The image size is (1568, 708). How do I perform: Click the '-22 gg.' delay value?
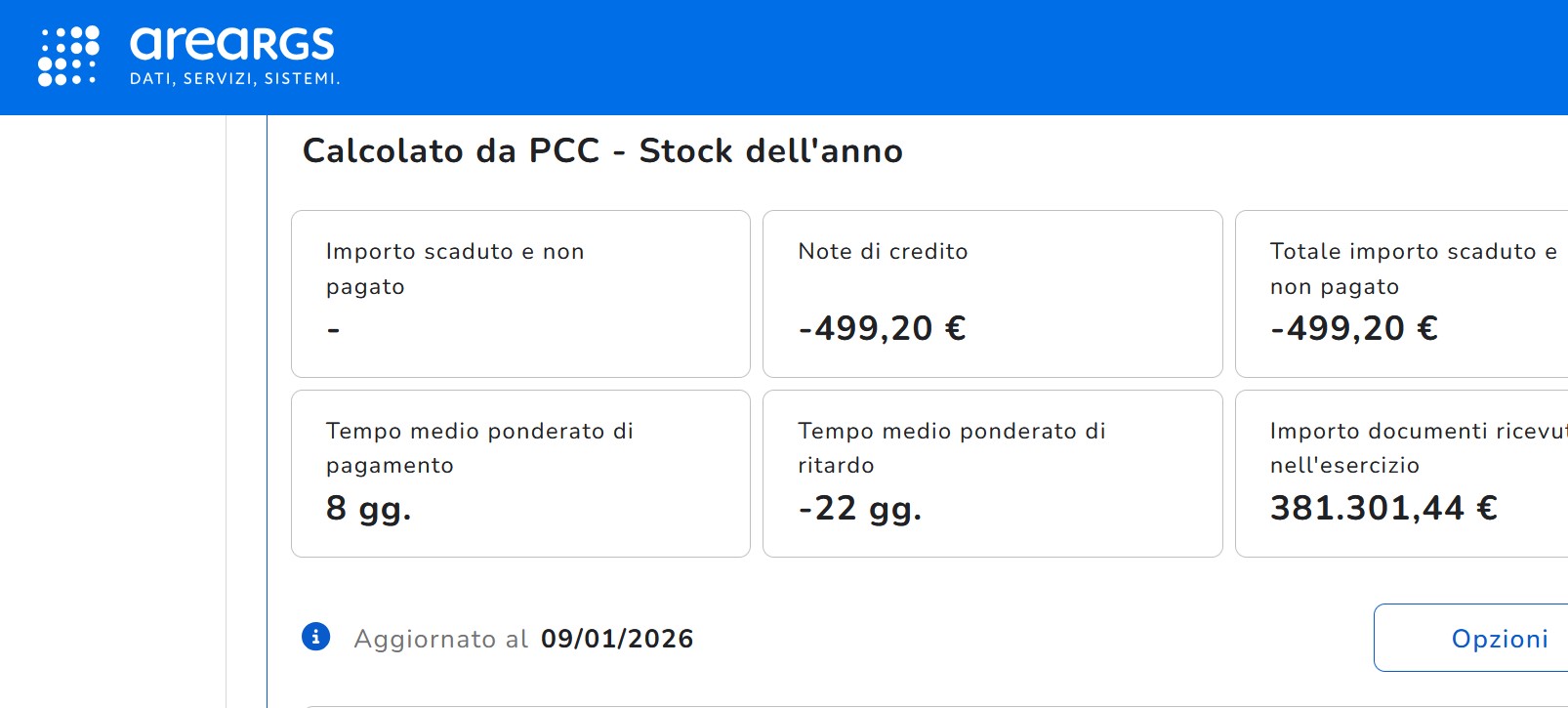859,508
